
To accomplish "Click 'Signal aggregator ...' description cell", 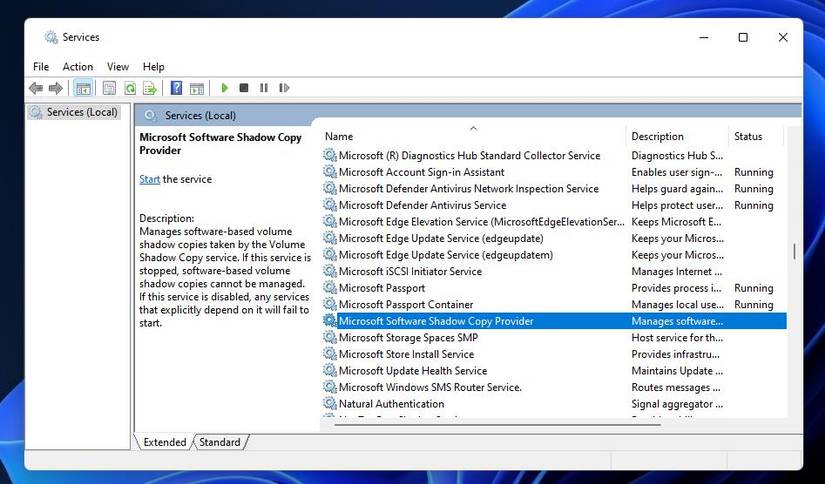I will (677, 404).
